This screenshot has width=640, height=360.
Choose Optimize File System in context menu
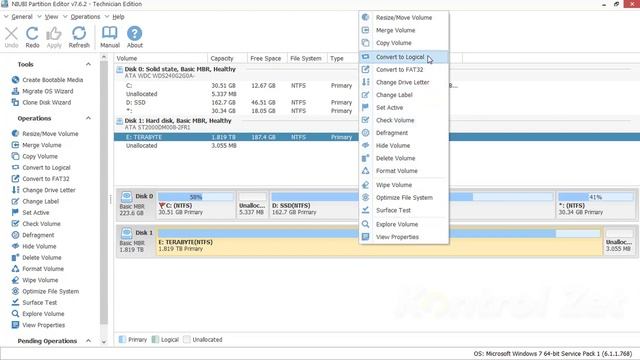[404, 198]
